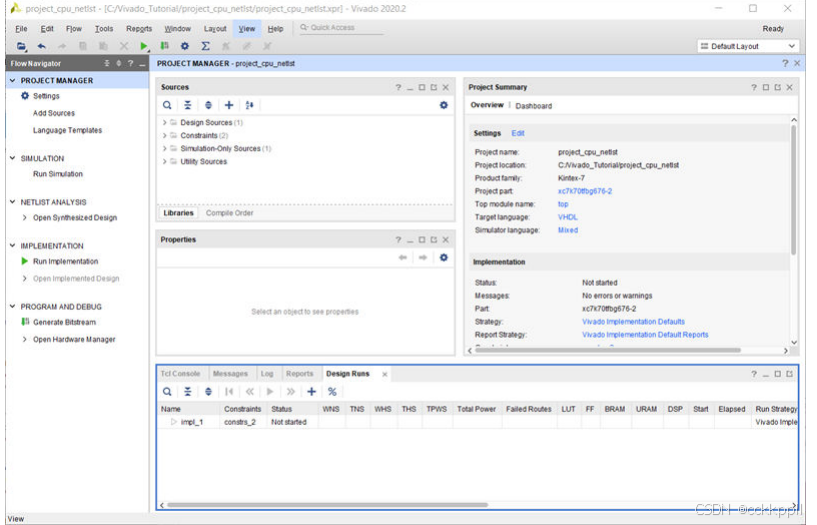The image size is (817, 525).
Task: Expand Simulation-Only Sources folder
Action: [165, 148]
